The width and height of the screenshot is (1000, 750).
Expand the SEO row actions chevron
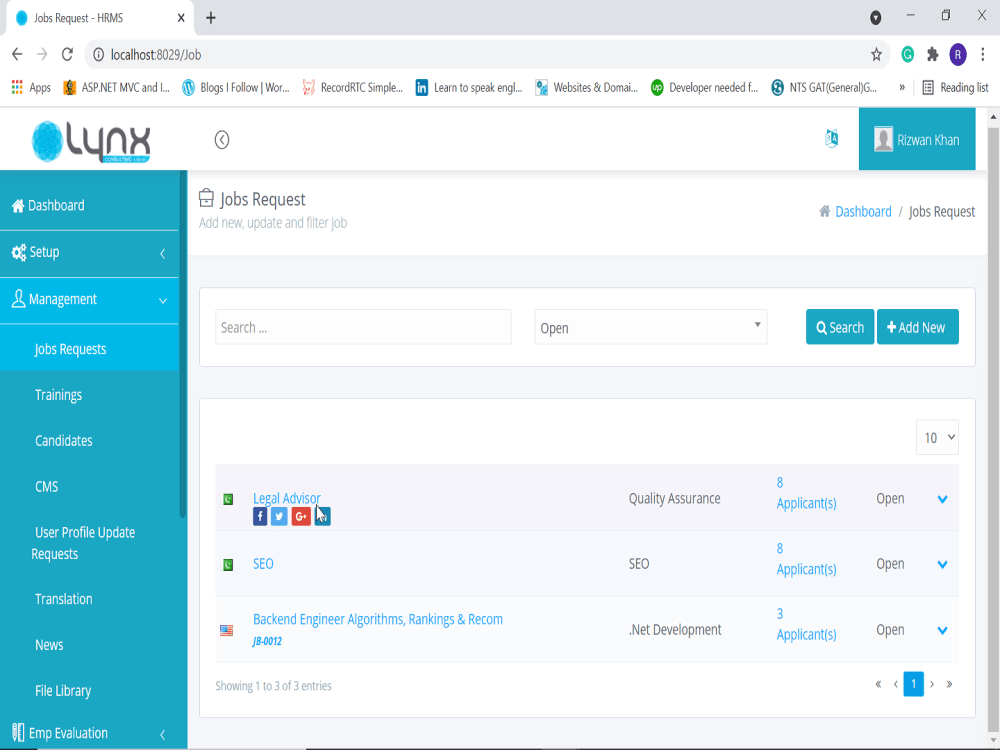(942, 564)
